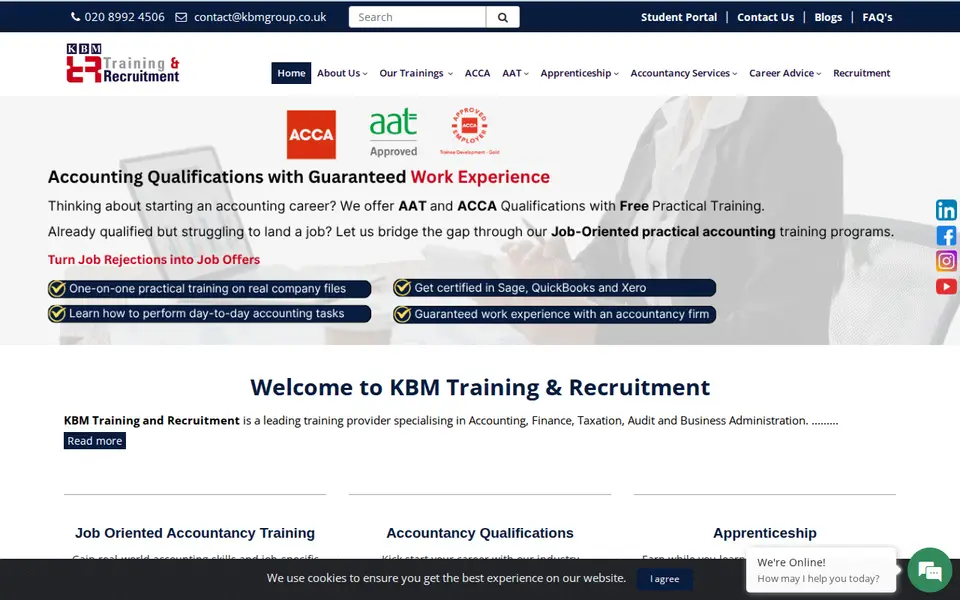Click Turn Job Rejections into Job Offers text
The image size is (960, 600).
pos(154,260)
